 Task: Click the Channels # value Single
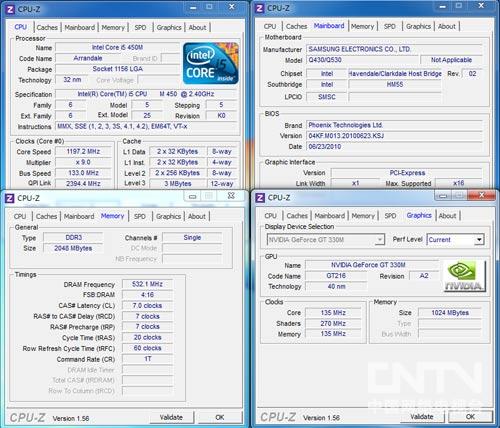click(x=192, y=238)
